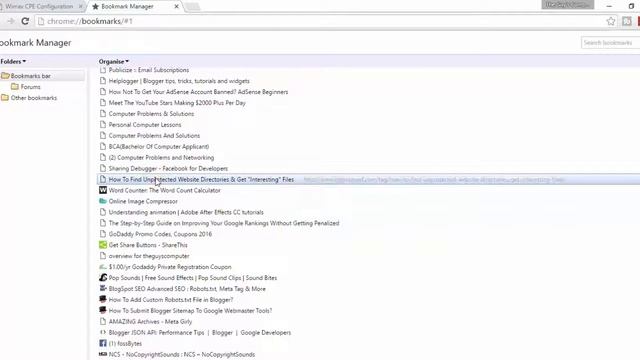Open the Organise dropdown menu
The height and width of the screenshot is (360, 640).
tap(113, 61)
